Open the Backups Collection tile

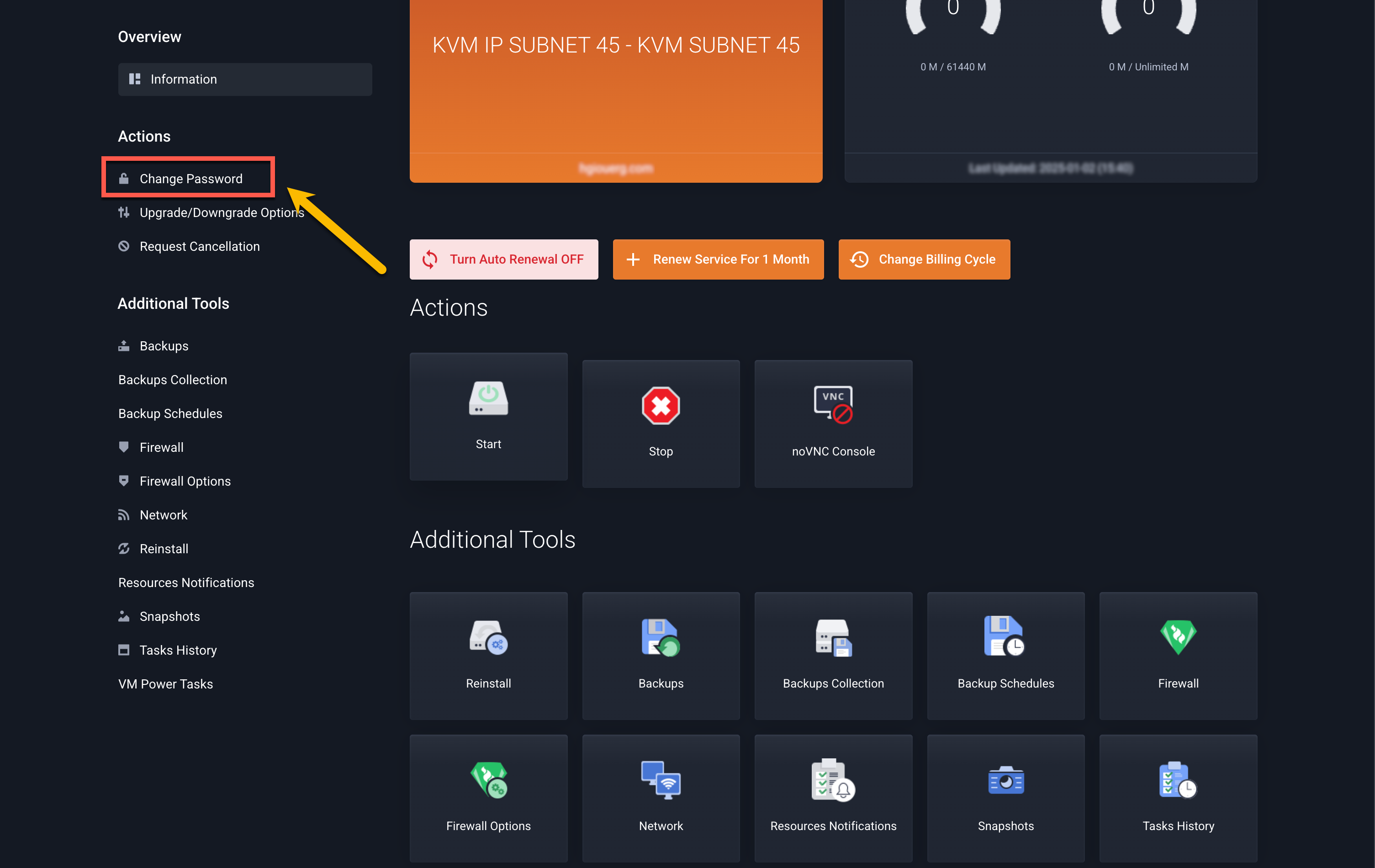[833, 656]
